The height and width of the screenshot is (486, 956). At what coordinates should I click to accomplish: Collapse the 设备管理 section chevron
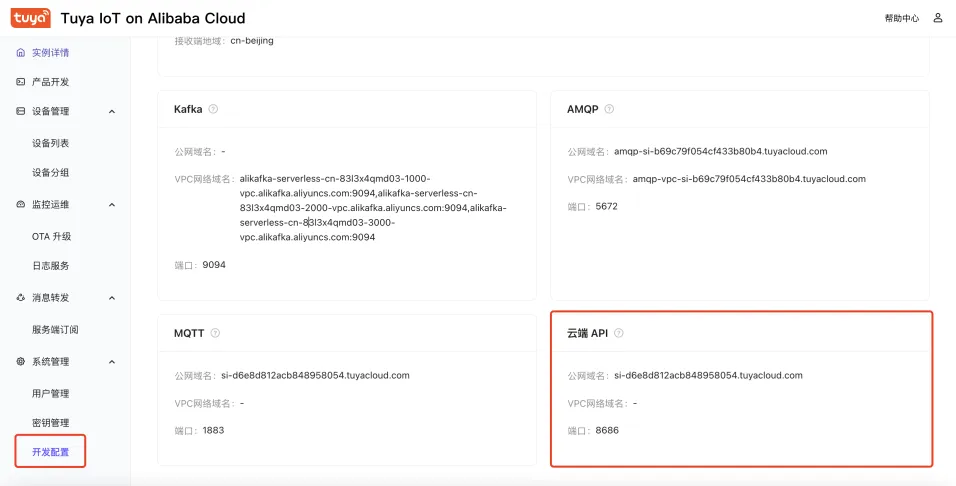pyautogui.click(x=112, y=112)
